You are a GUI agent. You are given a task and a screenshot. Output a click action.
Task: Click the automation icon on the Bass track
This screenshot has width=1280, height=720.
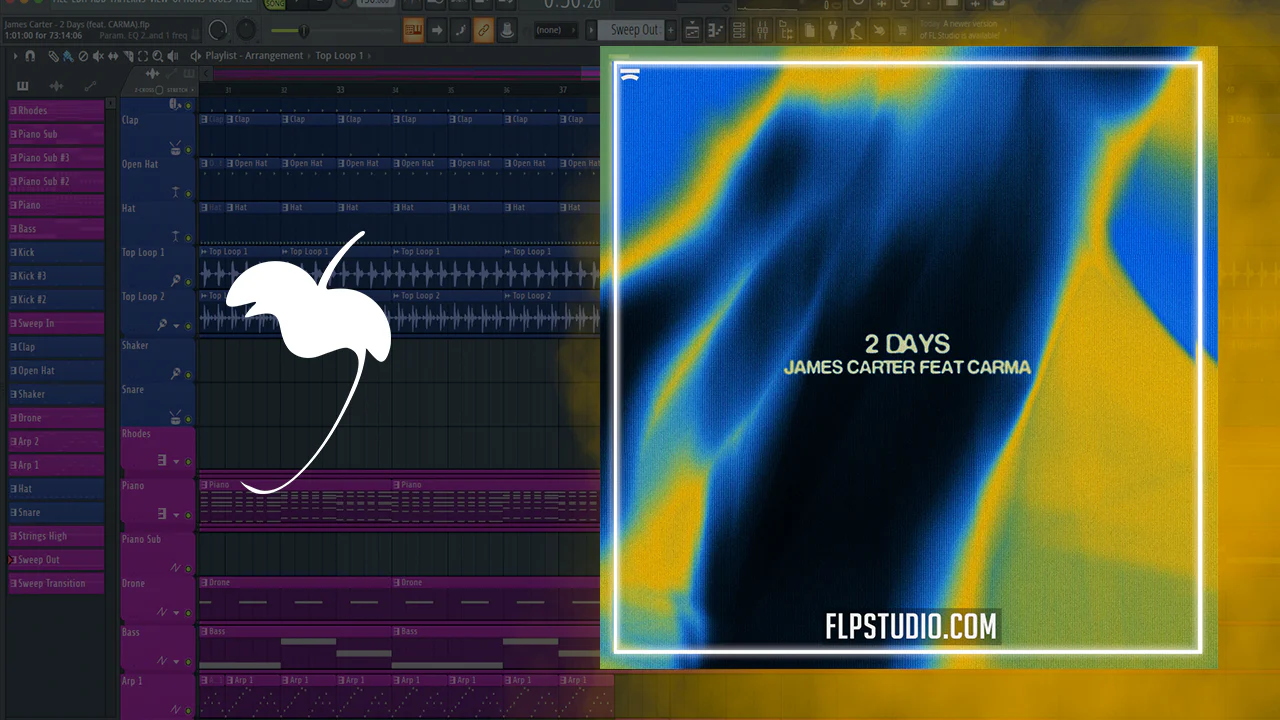(162, 660)
